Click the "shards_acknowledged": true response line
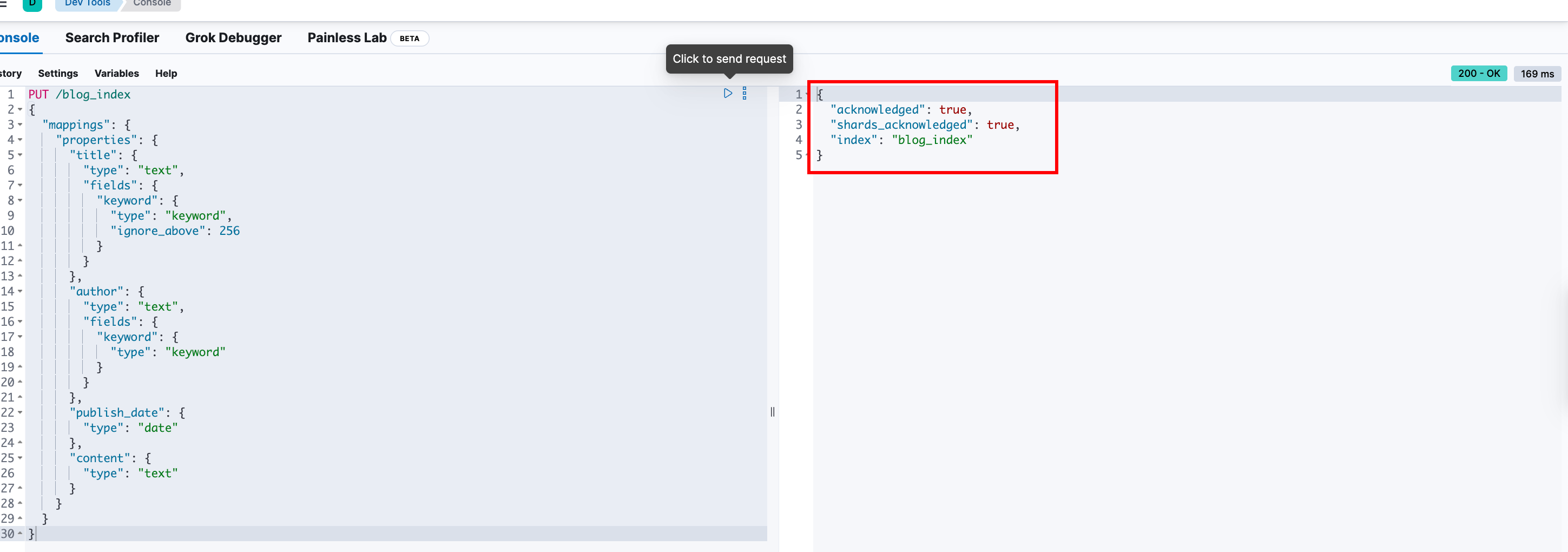The width and height of the screenshot is (1568, 552). (925, 125)
